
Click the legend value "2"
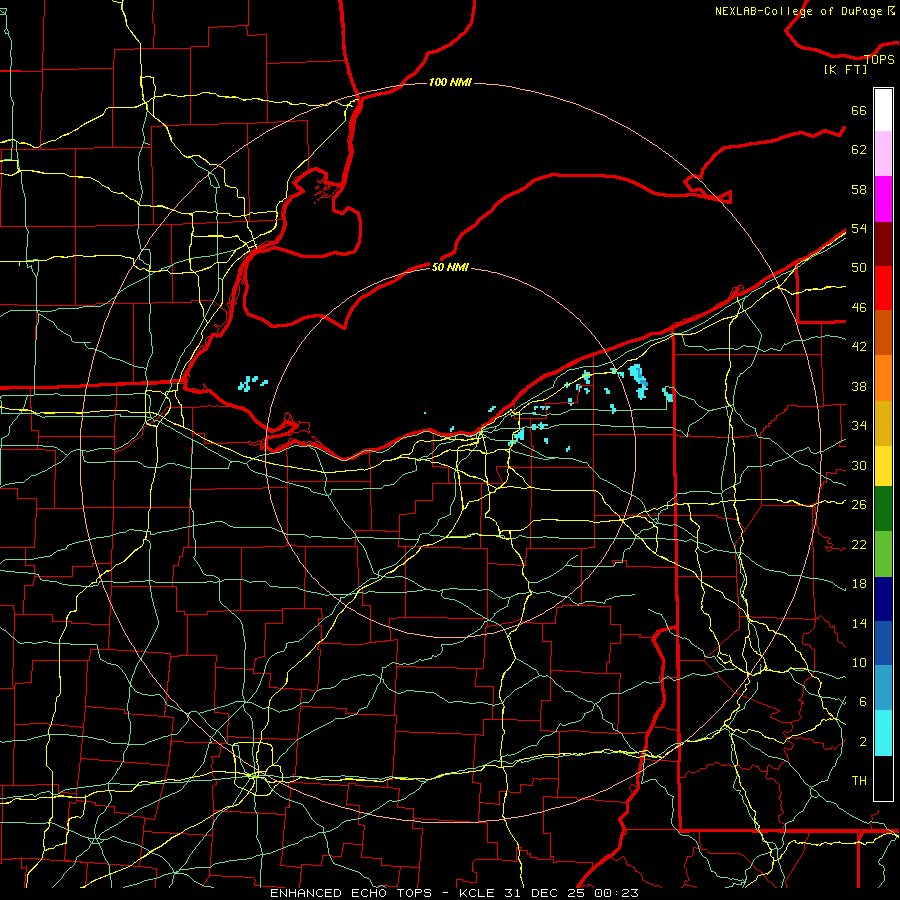click(x=863, y=742)
